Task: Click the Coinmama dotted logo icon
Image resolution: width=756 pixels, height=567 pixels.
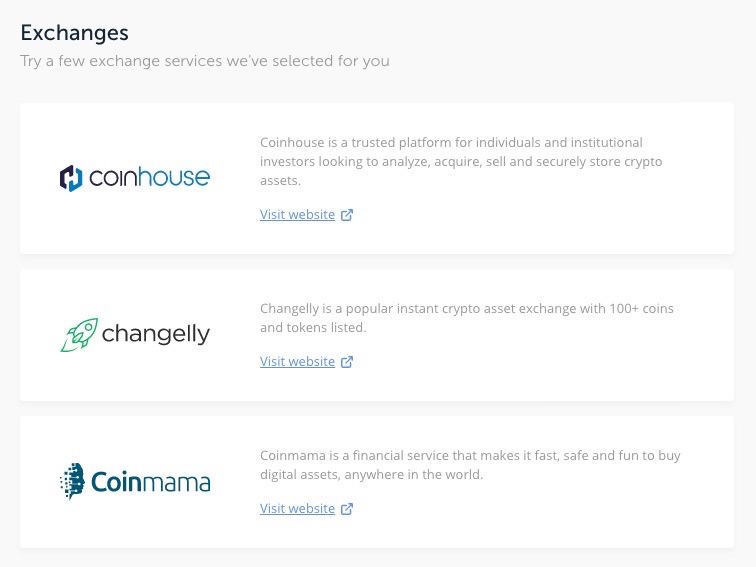Action: point(72,481)
